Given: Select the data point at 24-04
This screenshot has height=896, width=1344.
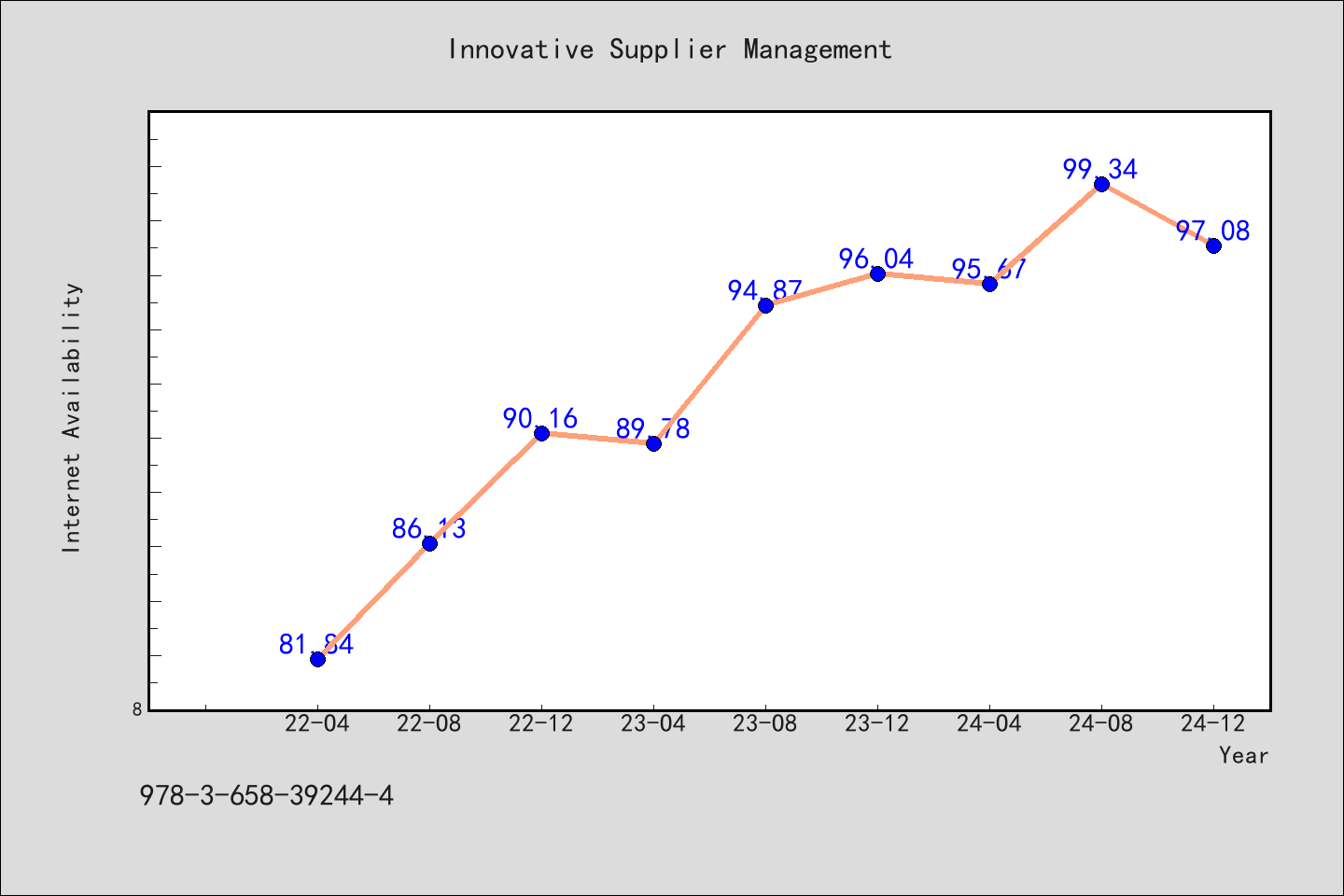Looking at the screenshot, I should click(x=989, y=284).
